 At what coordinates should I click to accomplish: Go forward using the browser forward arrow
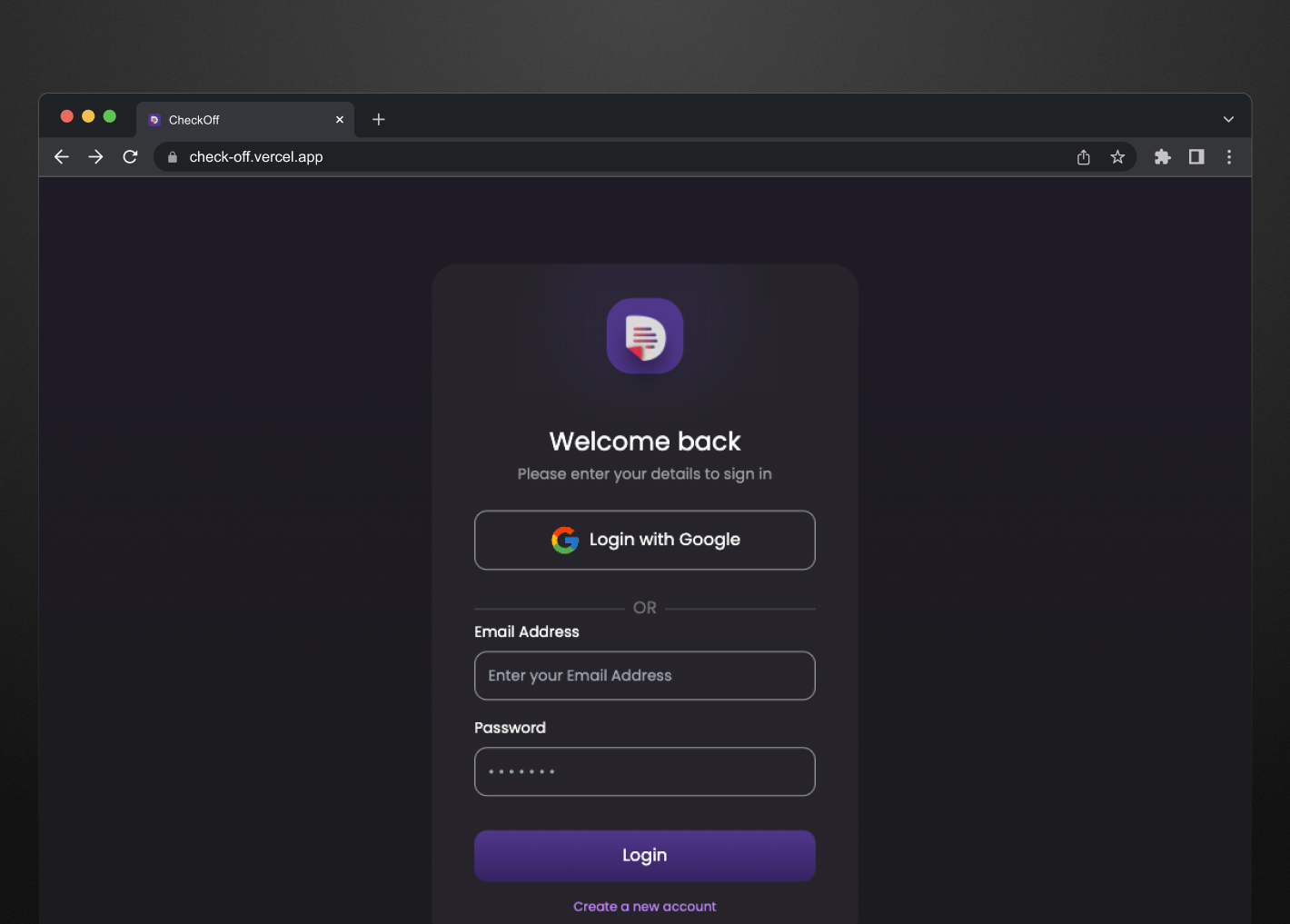(x=95, y=157)
